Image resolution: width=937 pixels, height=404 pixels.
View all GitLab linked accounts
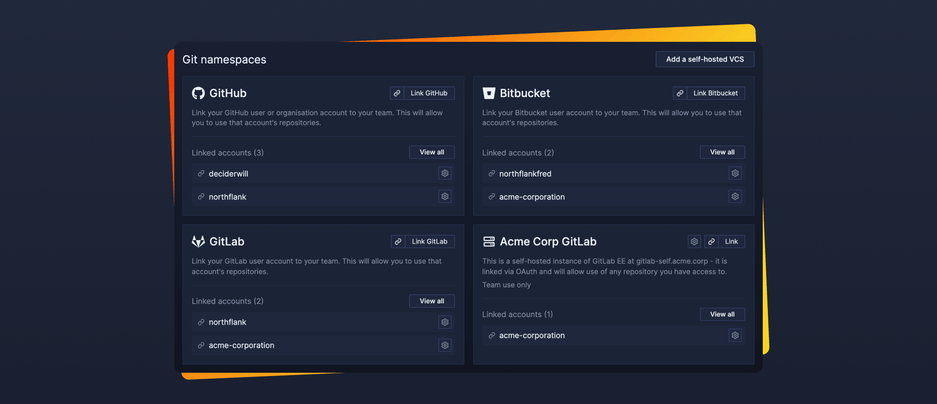[432, 301]
